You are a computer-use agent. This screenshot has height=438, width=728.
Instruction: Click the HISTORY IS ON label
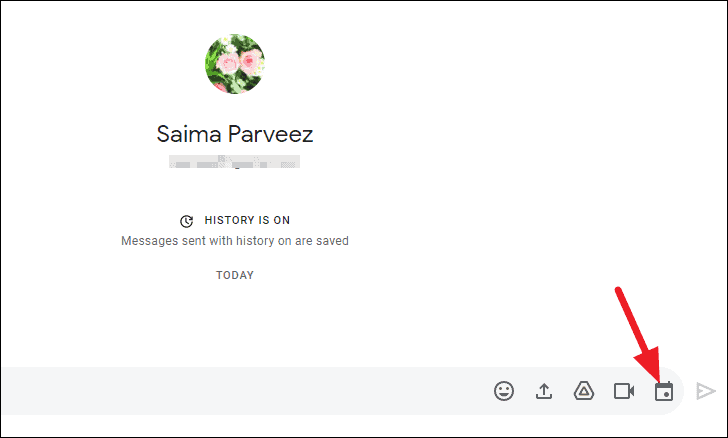click(x=247, y=220)
